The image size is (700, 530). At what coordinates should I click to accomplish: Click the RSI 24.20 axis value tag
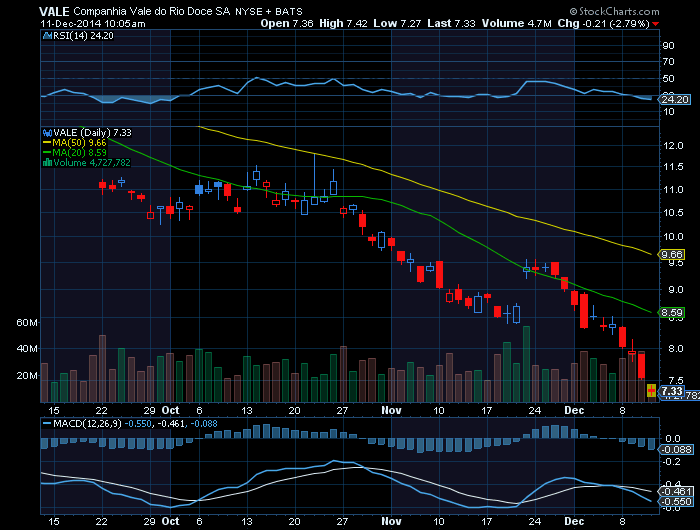pyautogui.click(x=674, y=99)
